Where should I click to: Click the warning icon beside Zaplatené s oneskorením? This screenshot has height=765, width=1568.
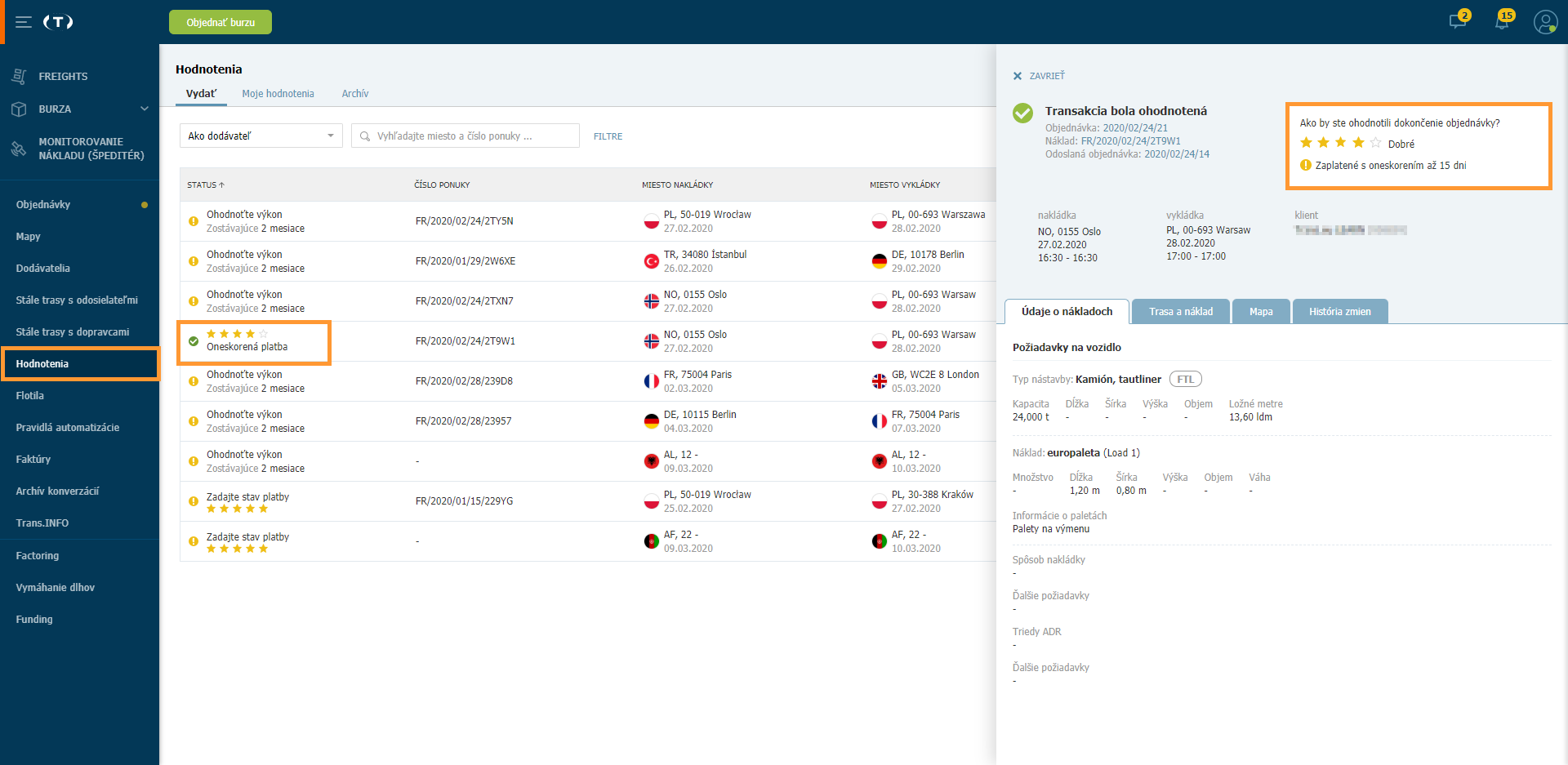point(1306,165)
